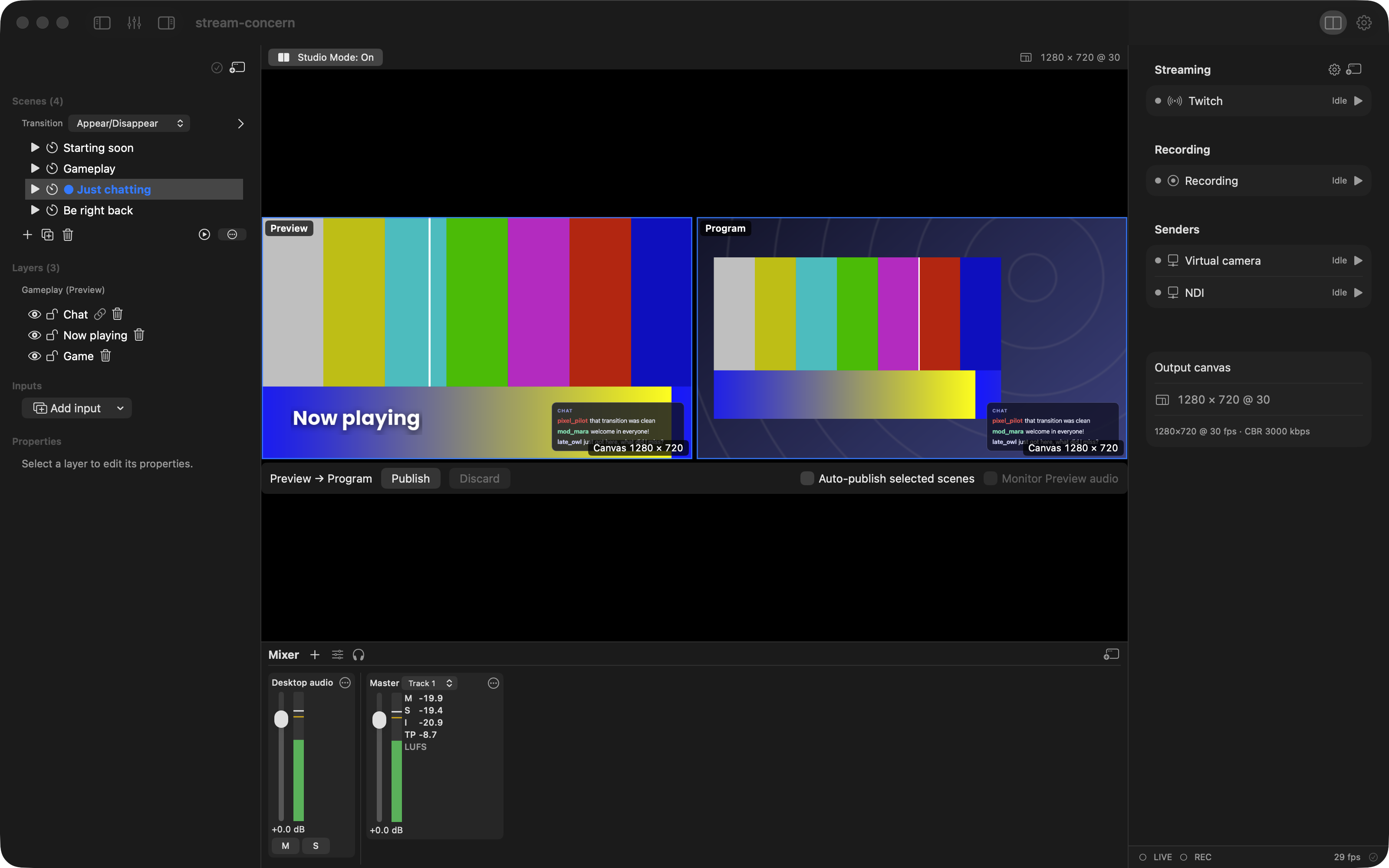Add a new scene with plus icon
The width and height of the screenshot is (1389, 868).
27,234
